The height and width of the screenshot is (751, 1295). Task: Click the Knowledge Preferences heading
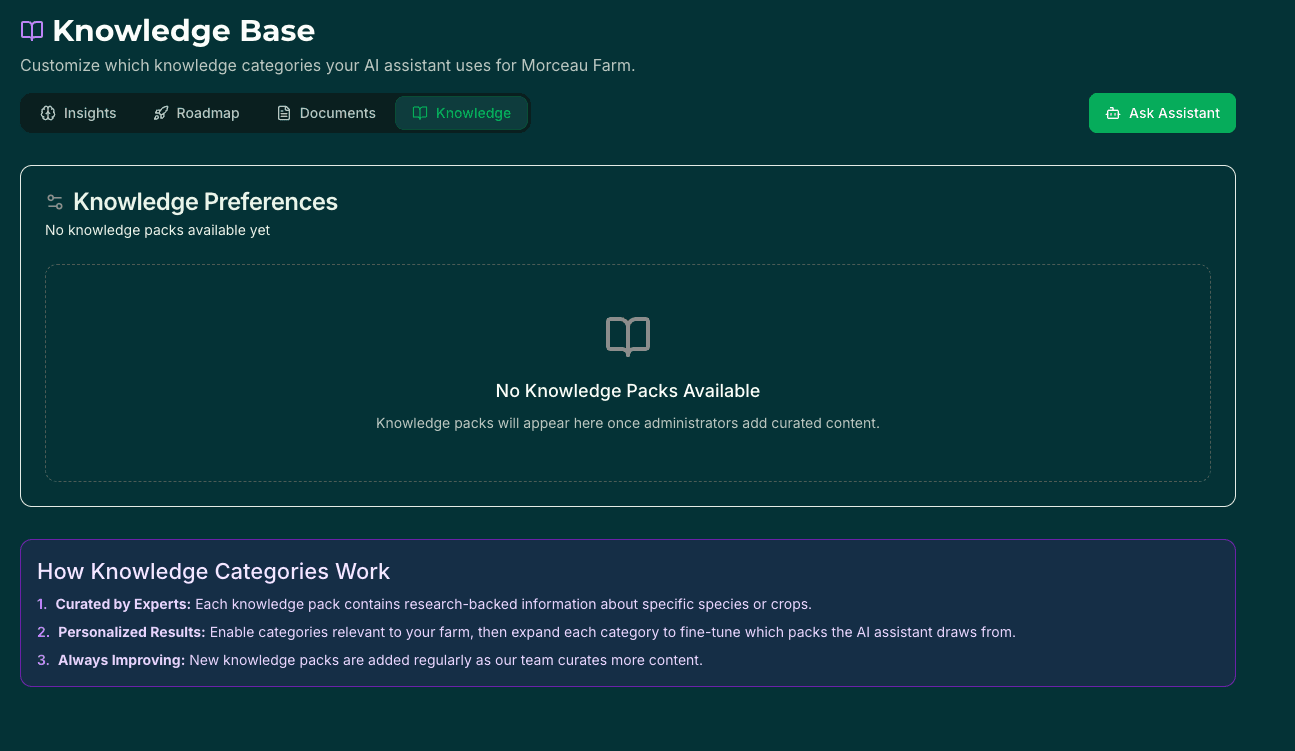(x=207, y=201)
